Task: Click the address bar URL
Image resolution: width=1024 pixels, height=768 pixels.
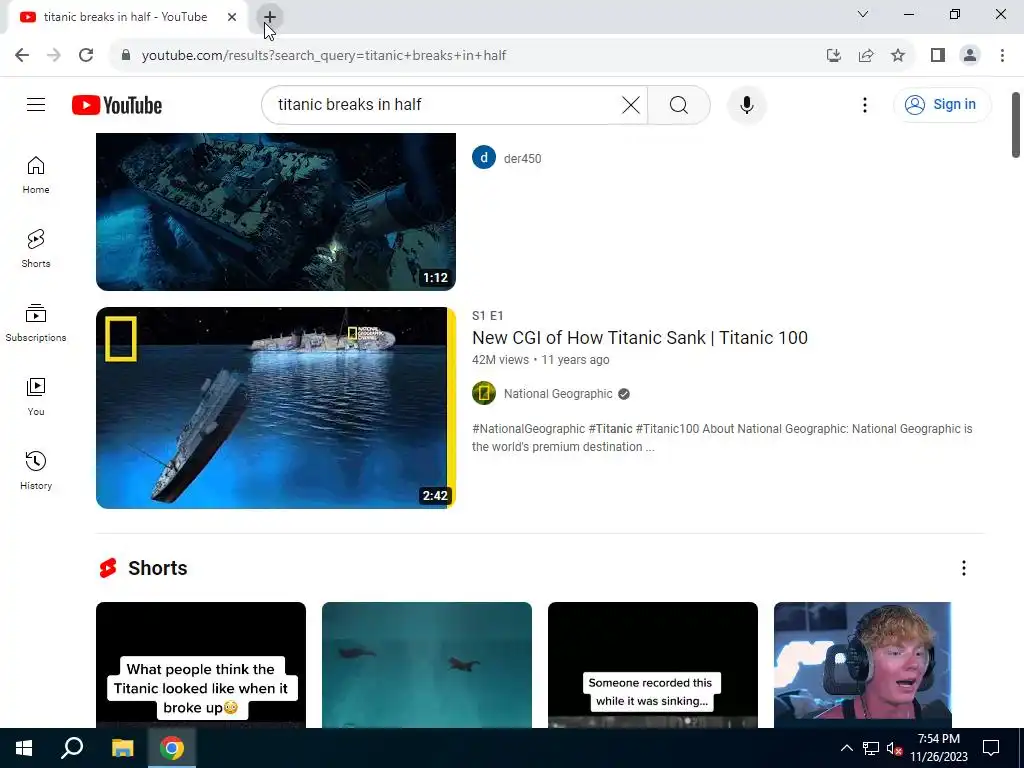Action: (x=324, y=56)
